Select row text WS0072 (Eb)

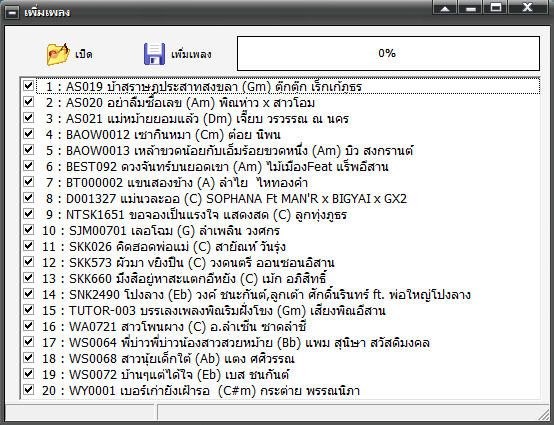pos(166,375)
